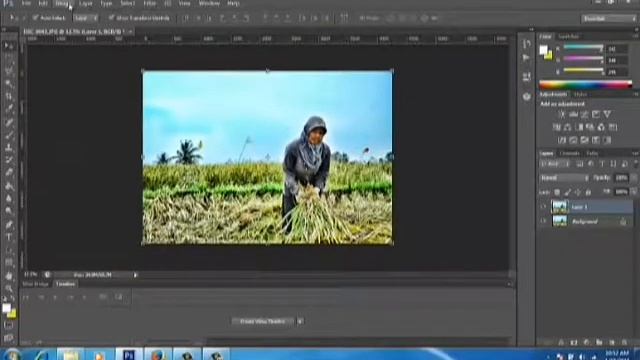Select the Zoom tool
This screenshot has width=640, height=360.
[8, 289]
